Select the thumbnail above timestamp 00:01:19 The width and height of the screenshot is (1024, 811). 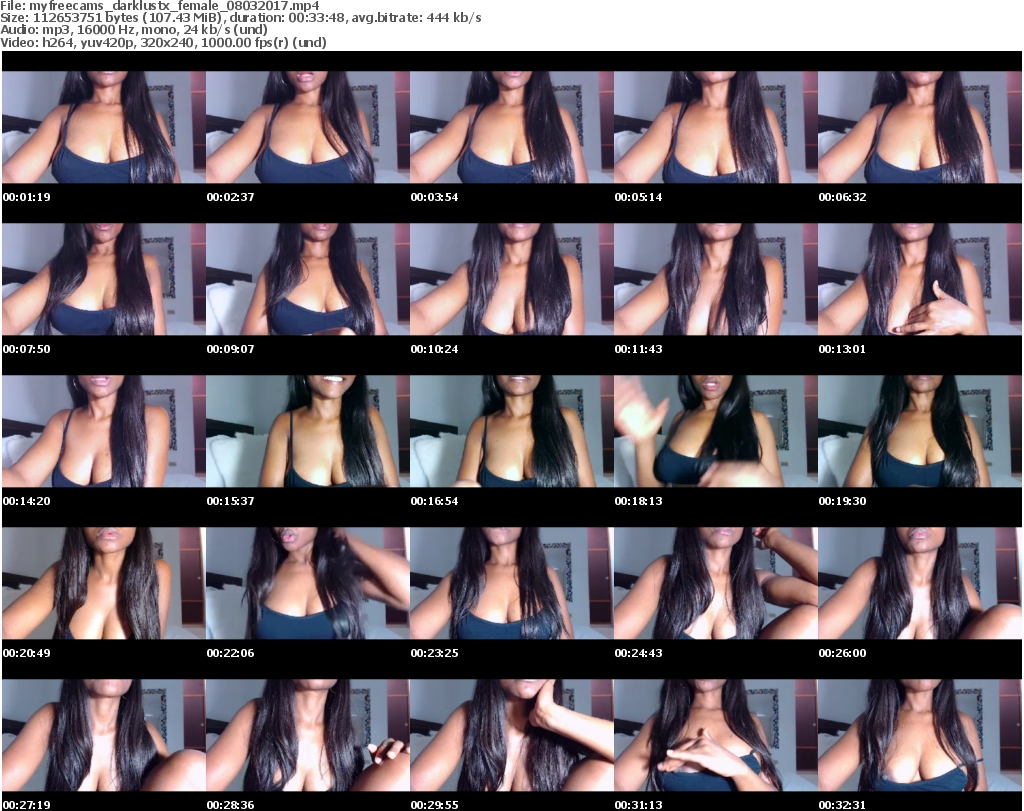tap(104, 127)
